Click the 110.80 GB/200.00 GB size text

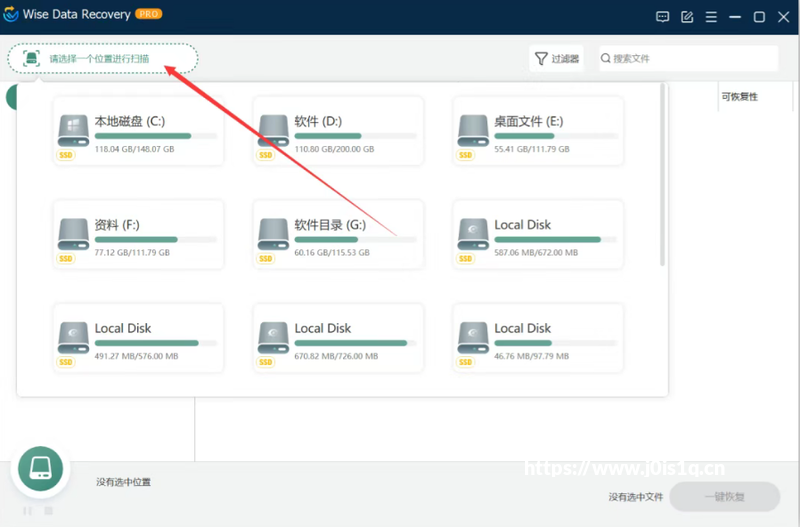coord(334,149)
